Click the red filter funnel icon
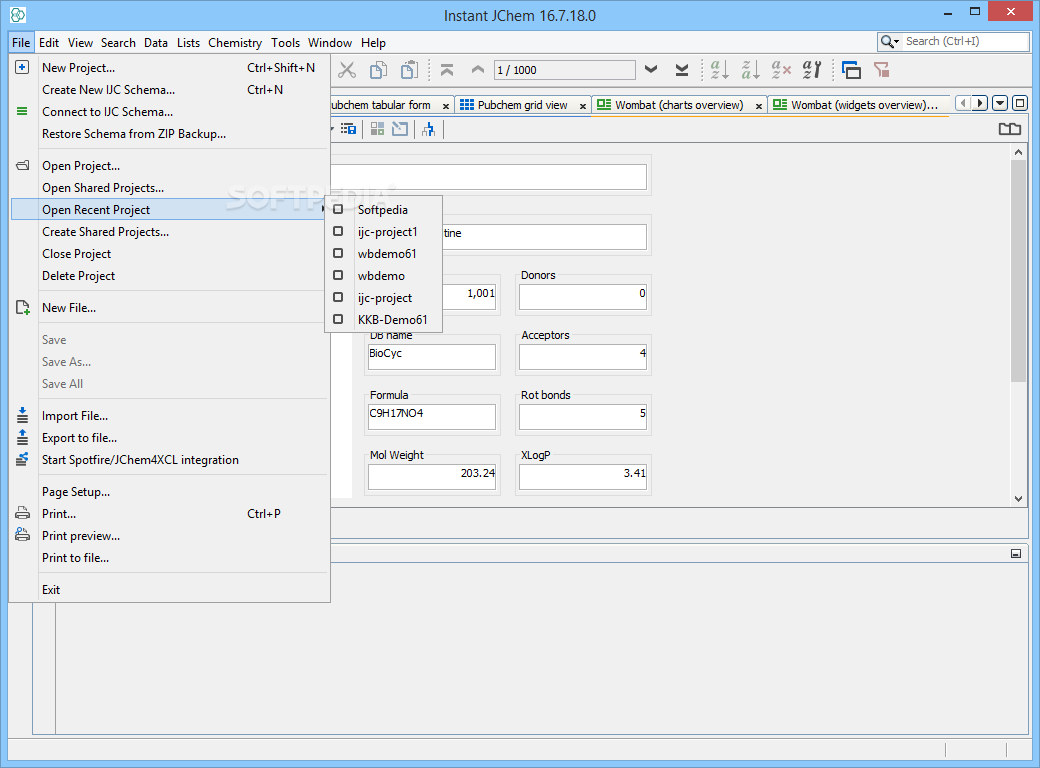Viewport: 1040px width, 768px height. (x=881, y=70)
